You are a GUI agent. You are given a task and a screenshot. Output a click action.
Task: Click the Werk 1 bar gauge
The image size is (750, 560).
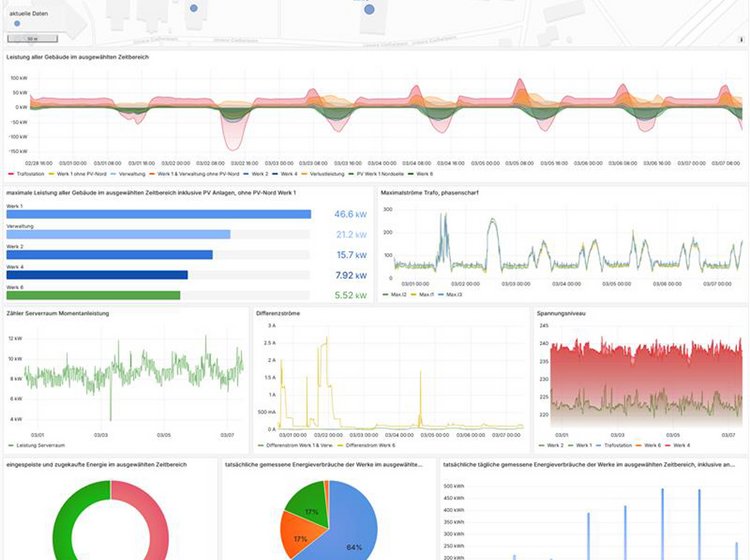(158, 214)
